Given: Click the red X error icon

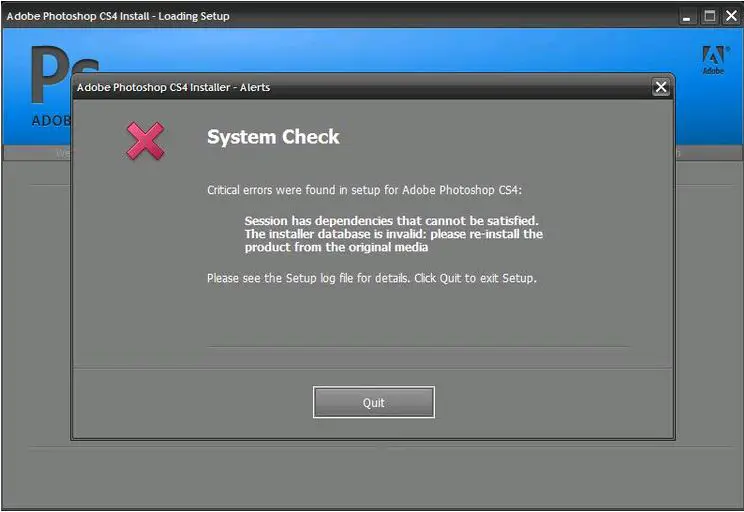Looking at the screenshot, I should 145,140.
